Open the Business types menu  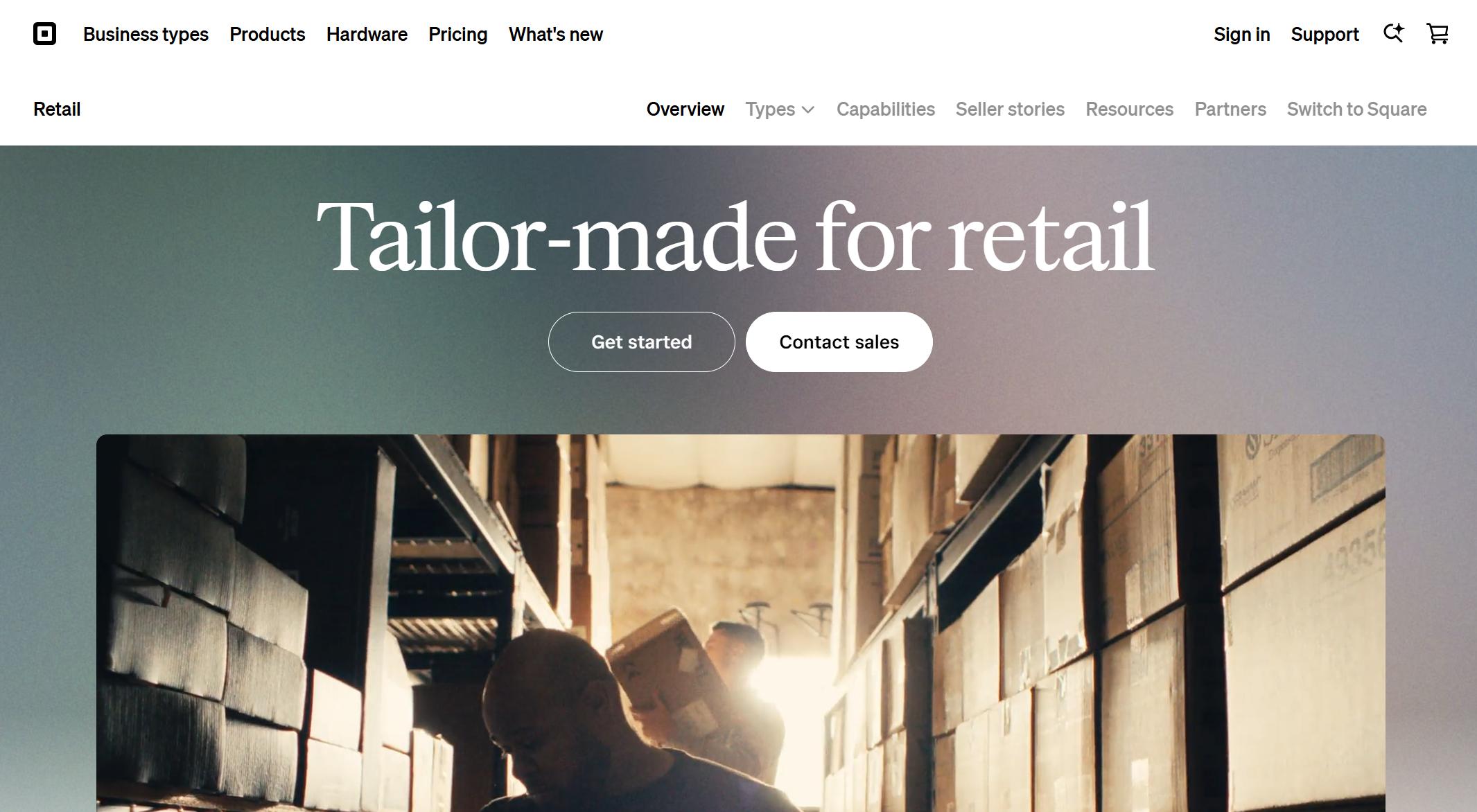click(x=146, y=34)
